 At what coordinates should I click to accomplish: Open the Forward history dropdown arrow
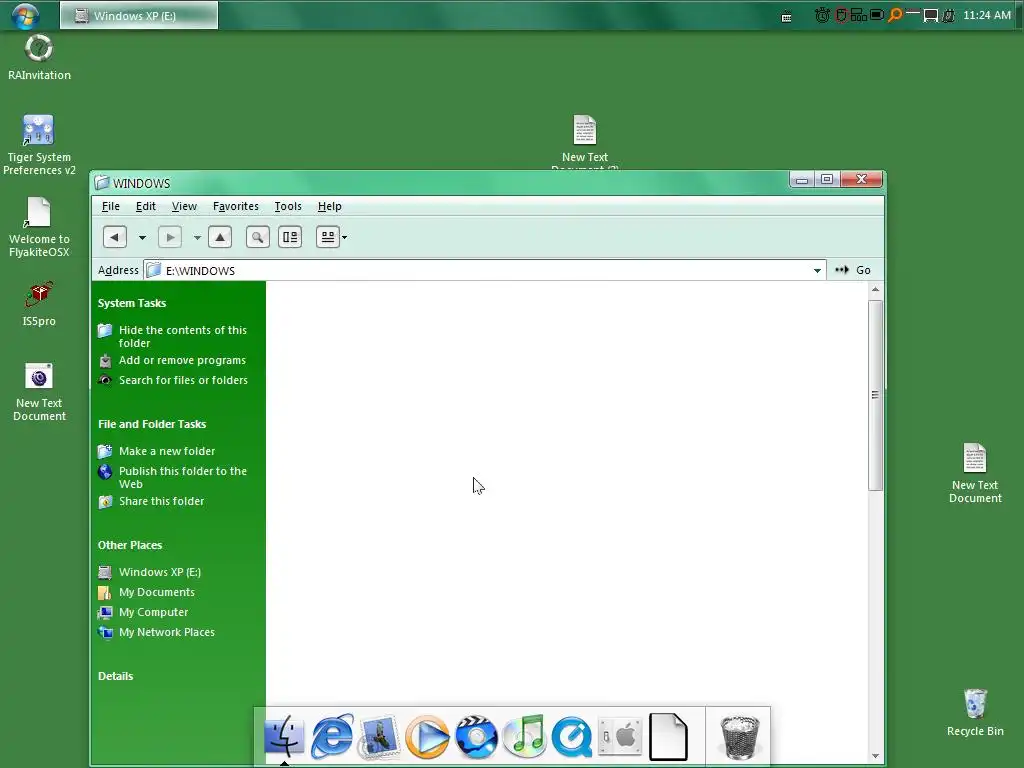pyautogui.click(x=197, y=238)
